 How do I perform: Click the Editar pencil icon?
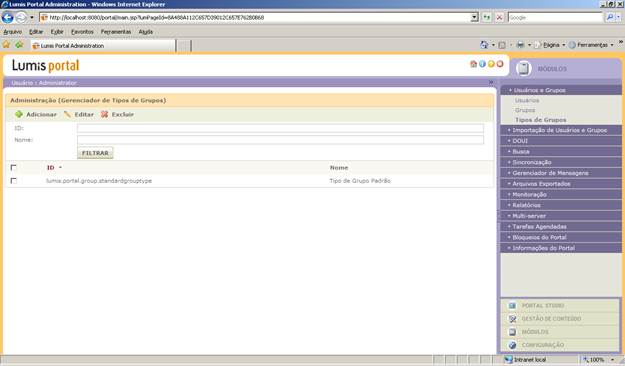(67, 114)
